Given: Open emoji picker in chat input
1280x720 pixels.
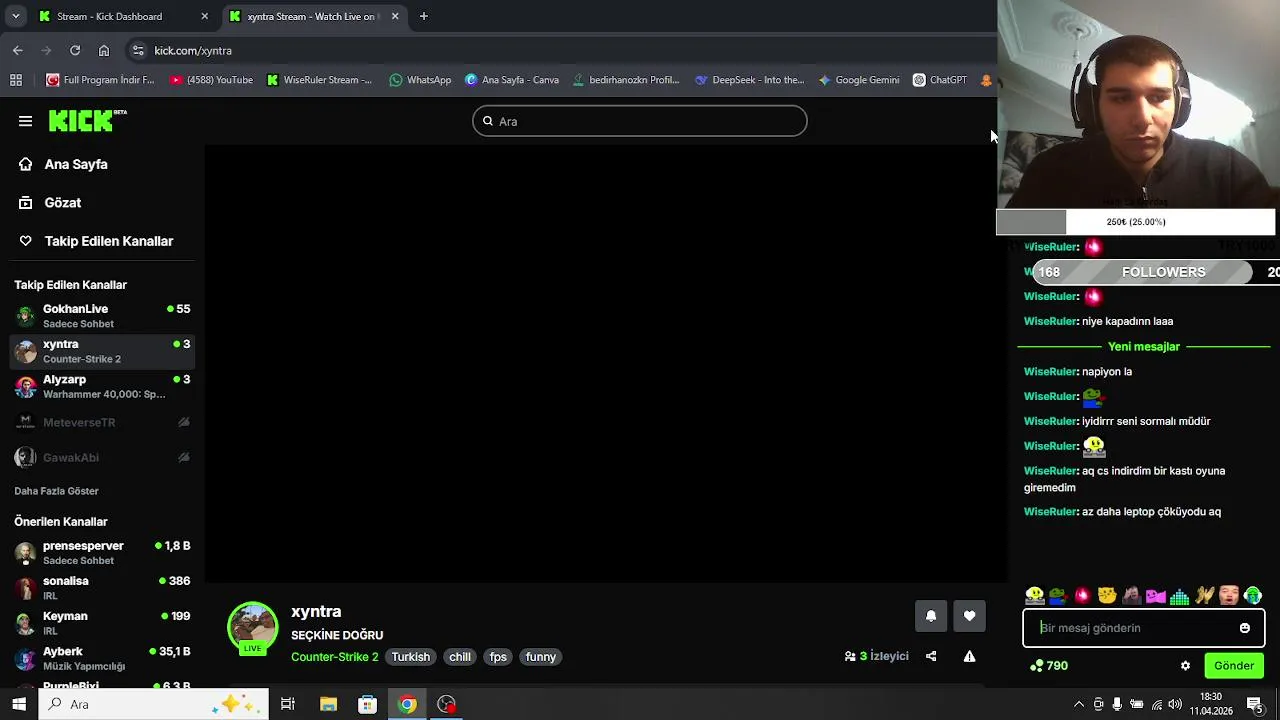Looking at the screenshot, I should click(1245, 628).
